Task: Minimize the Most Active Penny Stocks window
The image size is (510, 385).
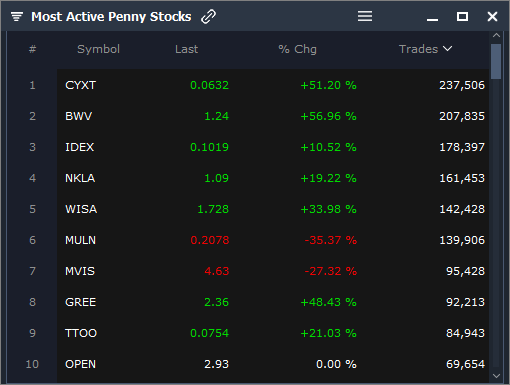Action: 432,20
